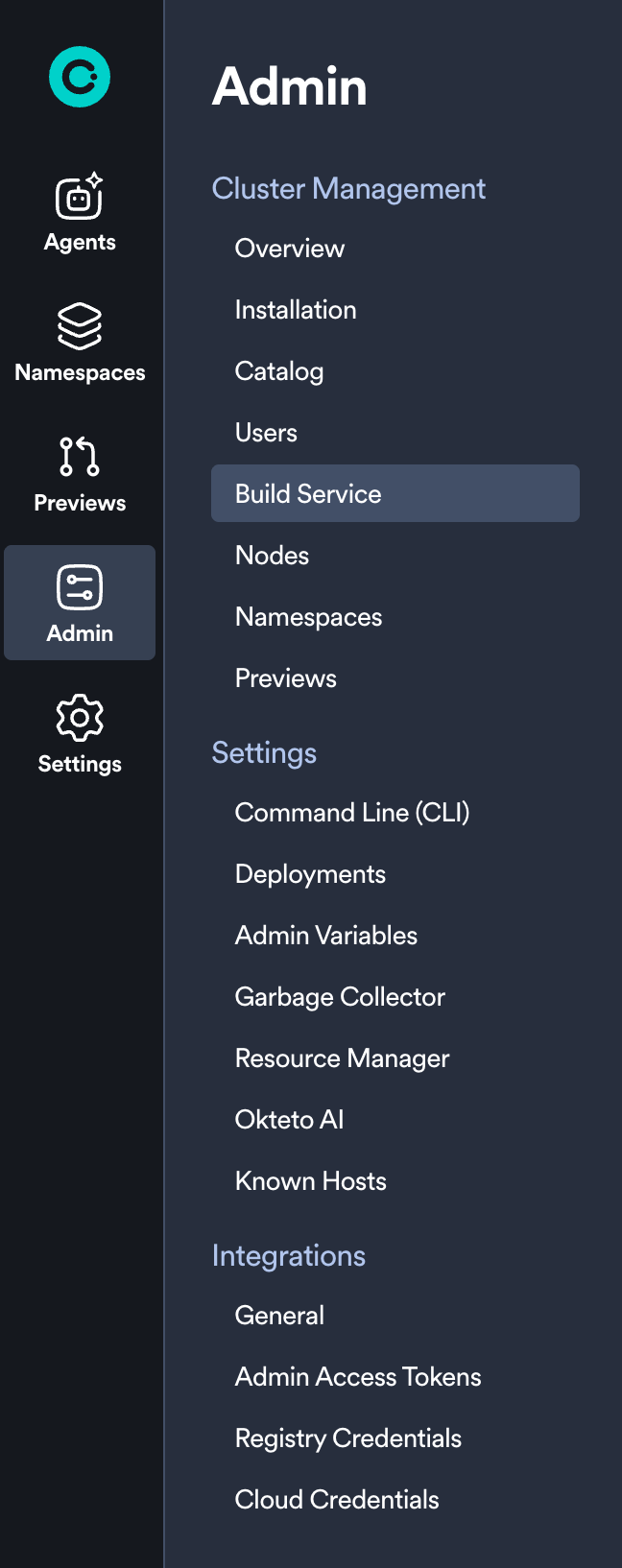
Task: Open the Garbage Collector settings
Action: point(340,996)
